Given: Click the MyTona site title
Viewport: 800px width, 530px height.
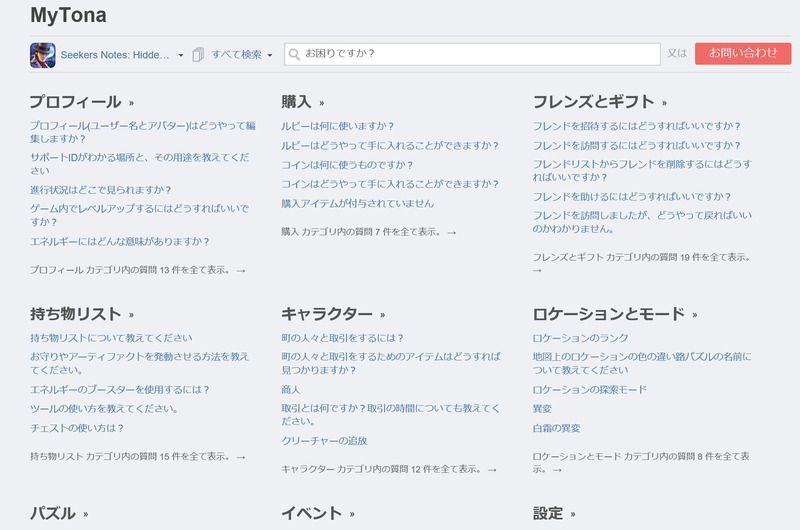Looking at the screenshot, I should tap(68, 16).
